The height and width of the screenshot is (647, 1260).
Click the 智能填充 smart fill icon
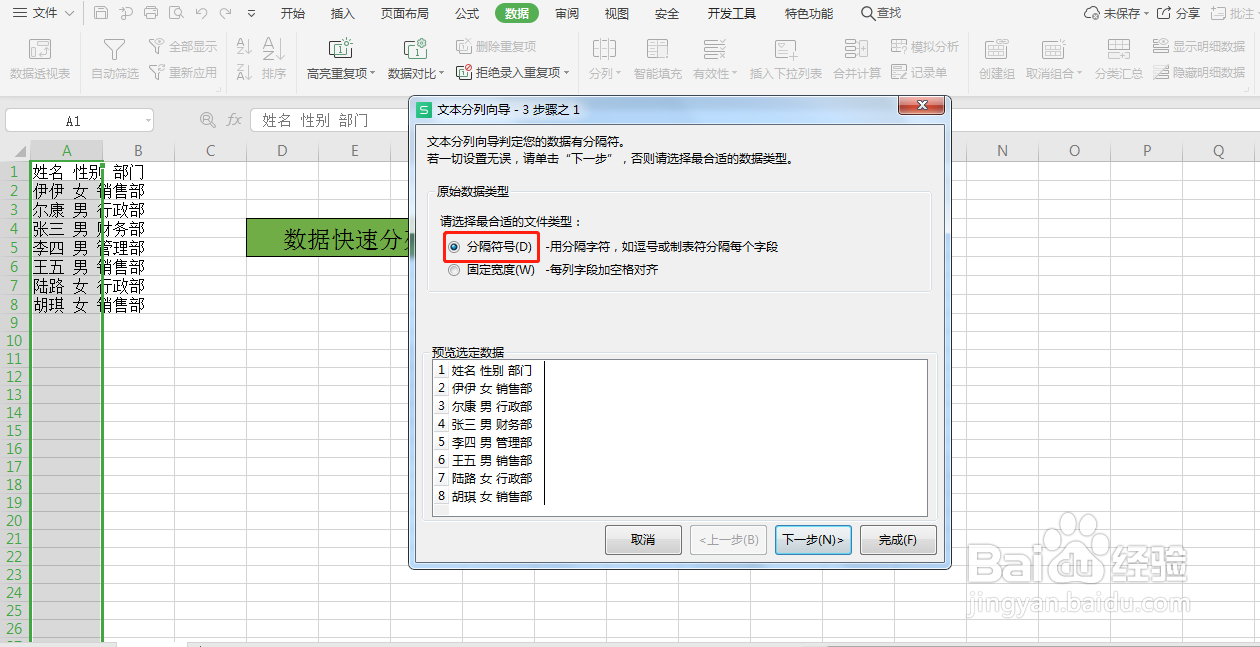pos(657,50)
